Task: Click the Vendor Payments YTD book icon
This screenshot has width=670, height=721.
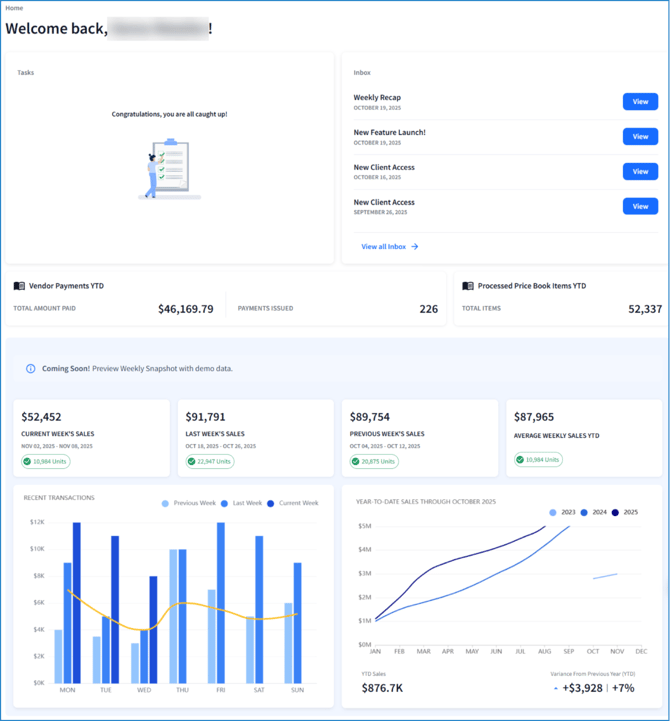Action: click(19, 286)
